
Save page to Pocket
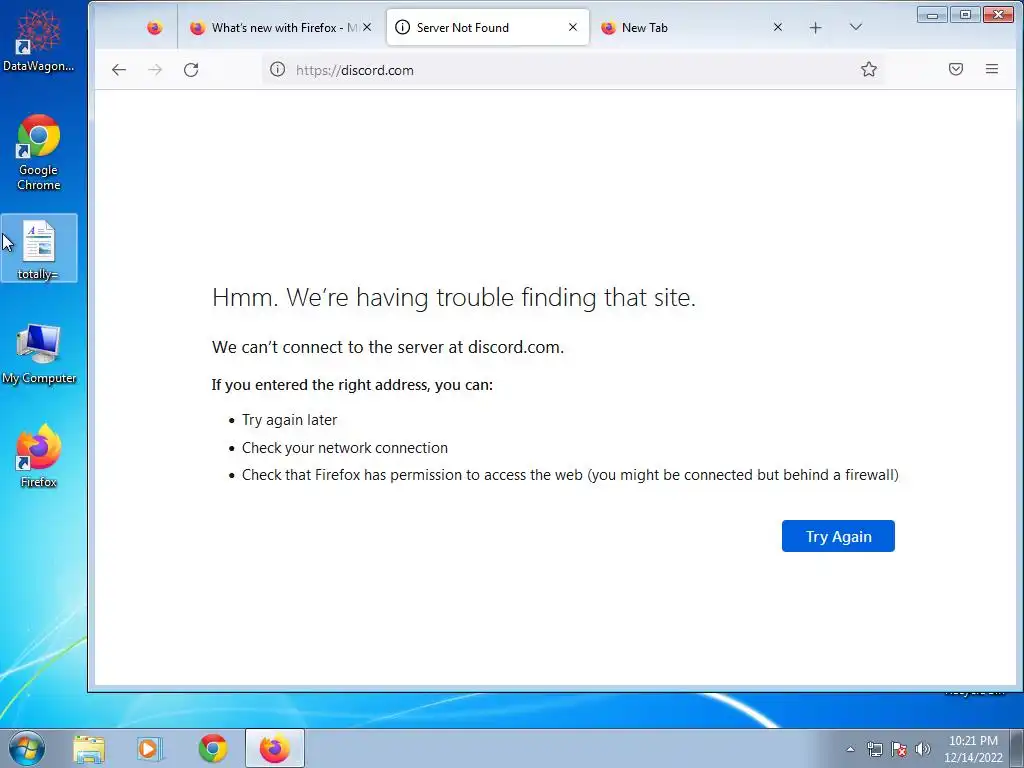[955, 69]
